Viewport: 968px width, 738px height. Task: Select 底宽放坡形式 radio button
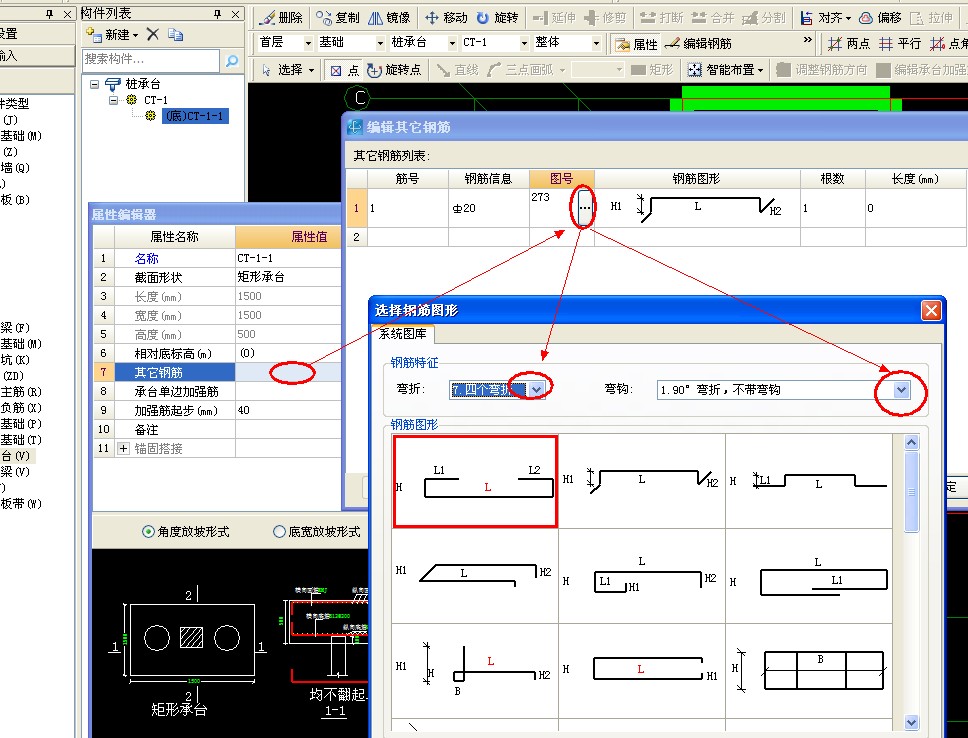pos(279,532)
